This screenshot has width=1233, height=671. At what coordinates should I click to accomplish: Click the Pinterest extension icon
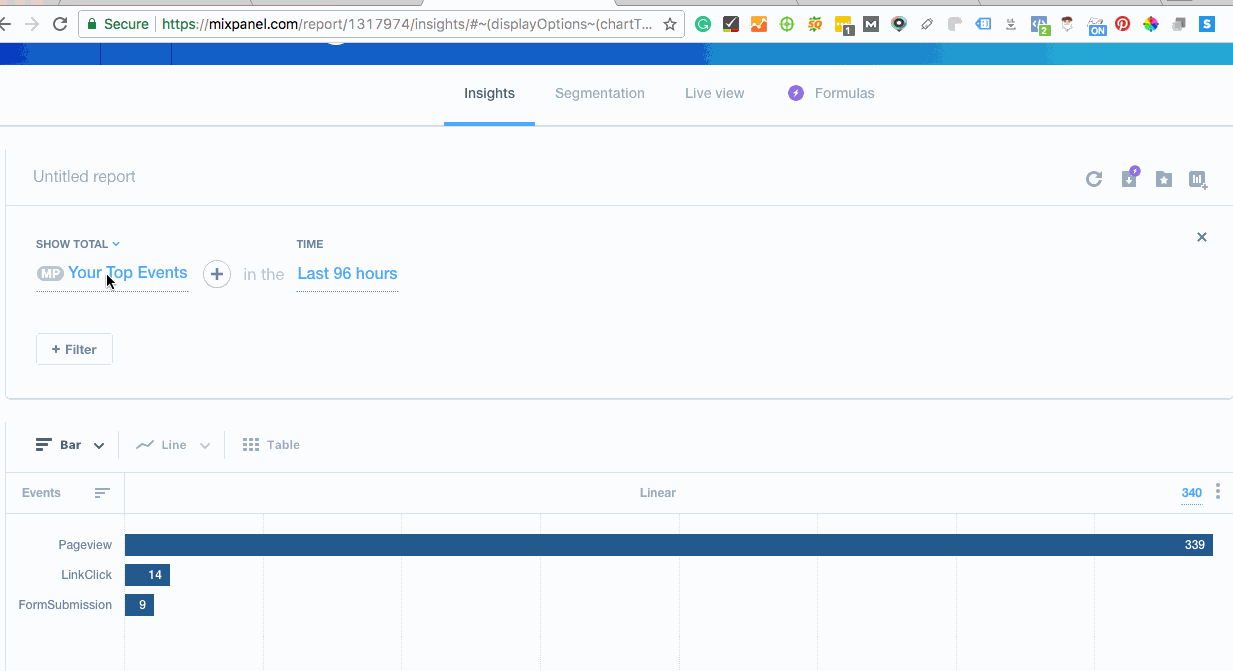(1123, 24)
